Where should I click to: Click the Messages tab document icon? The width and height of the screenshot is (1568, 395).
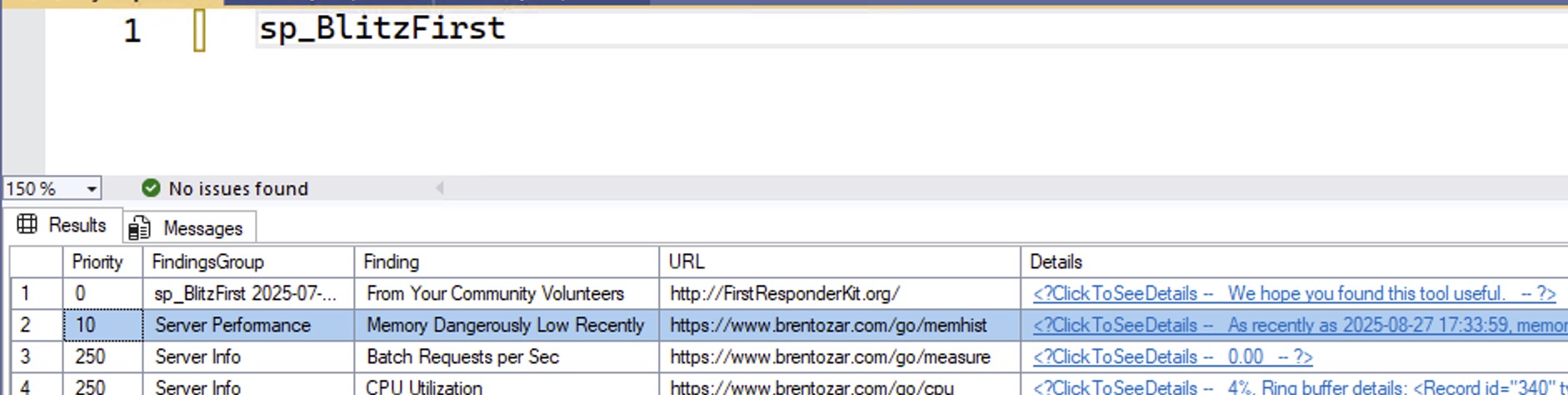(x=139, y=227)
